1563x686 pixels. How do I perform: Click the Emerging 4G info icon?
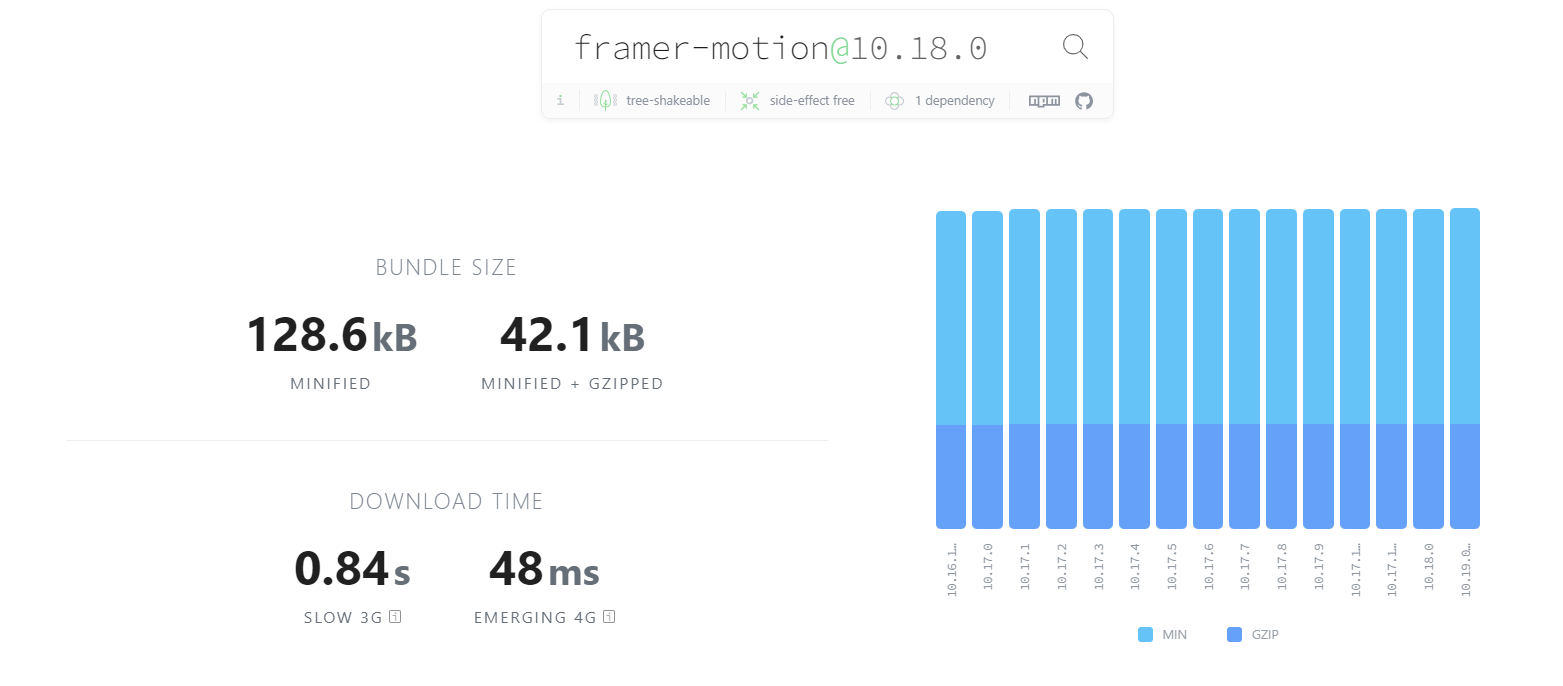point(609,617)
